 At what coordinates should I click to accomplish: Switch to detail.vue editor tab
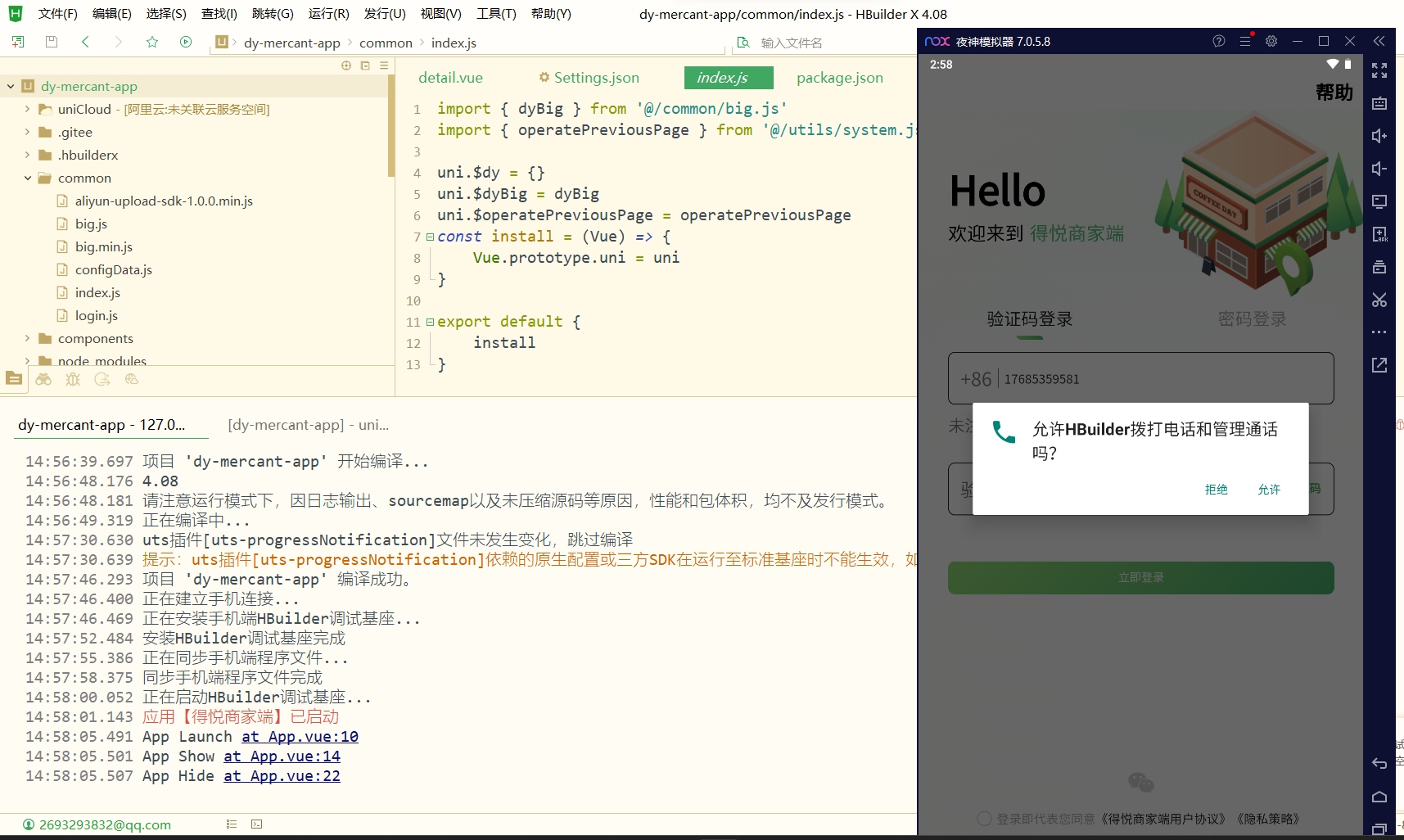[450, 78]
